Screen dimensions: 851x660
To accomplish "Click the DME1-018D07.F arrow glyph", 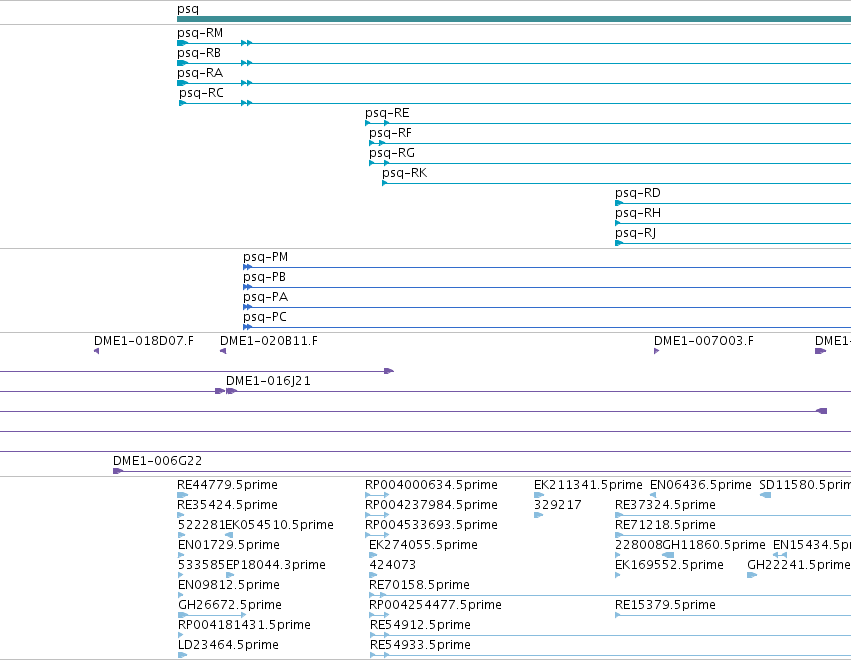I will tap(97, 351).
